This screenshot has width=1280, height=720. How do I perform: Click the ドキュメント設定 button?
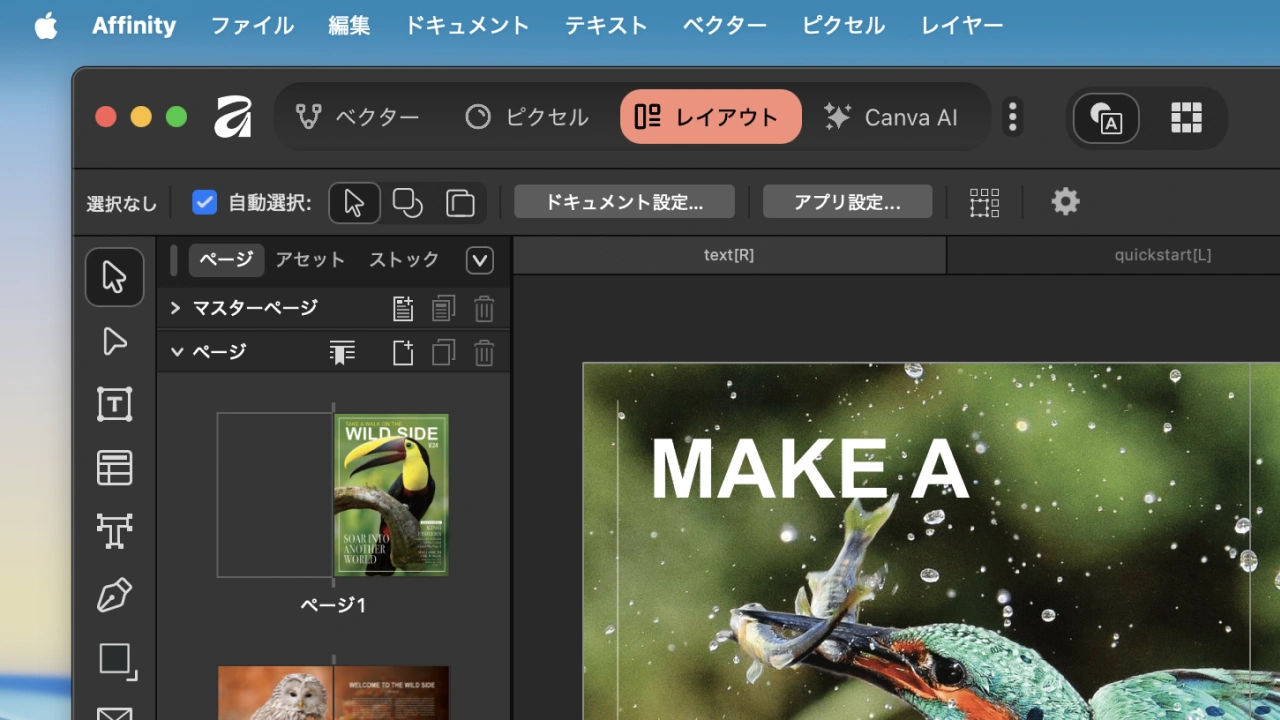click(623, 201)
